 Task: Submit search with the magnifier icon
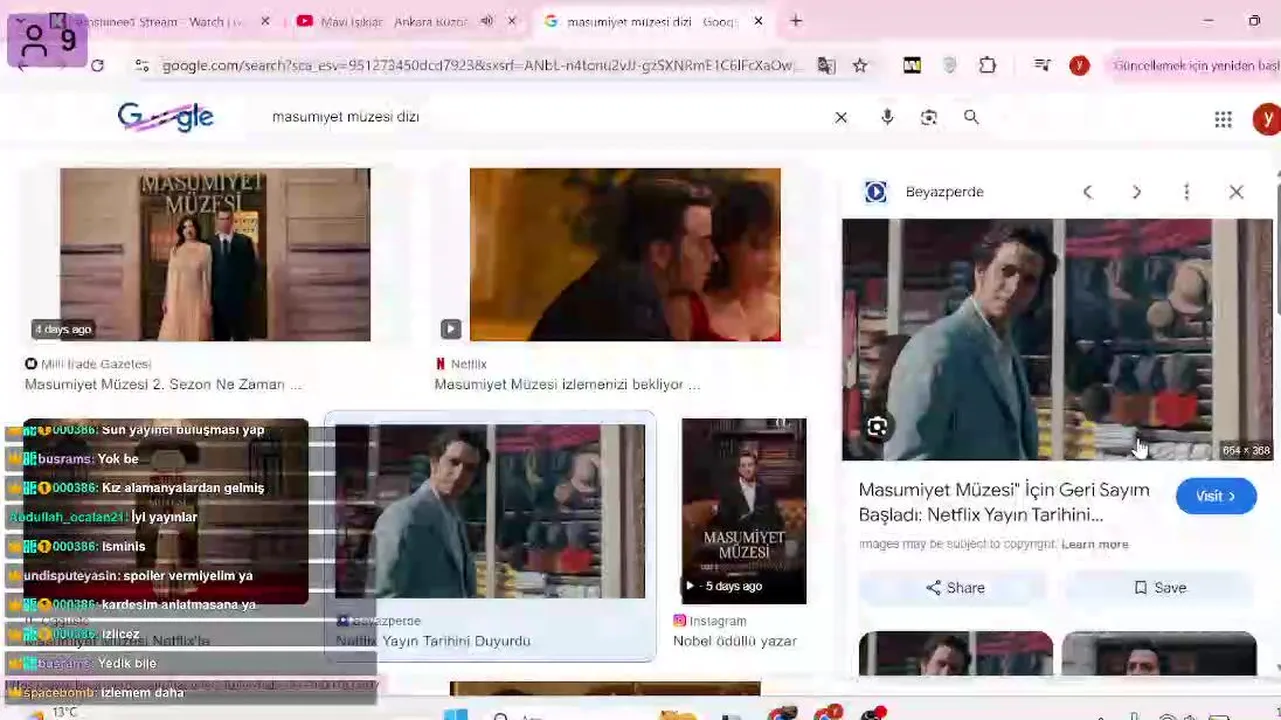pos(971,117)
